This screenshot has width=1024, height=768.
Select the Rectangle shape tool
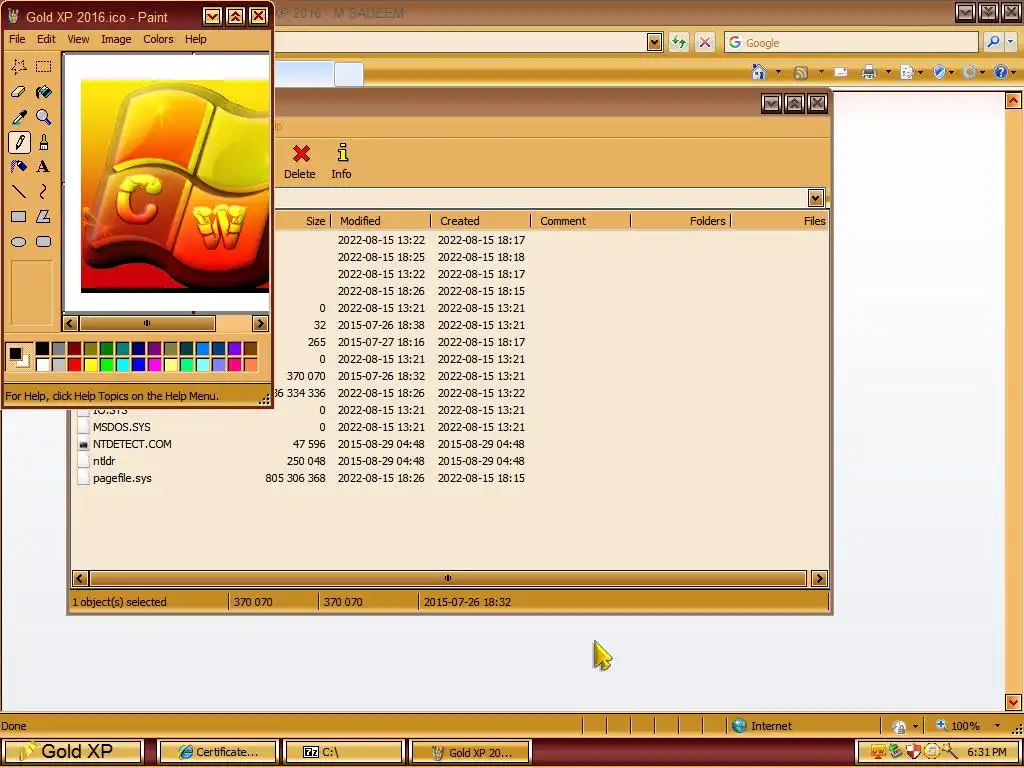(x=19, y=216)
